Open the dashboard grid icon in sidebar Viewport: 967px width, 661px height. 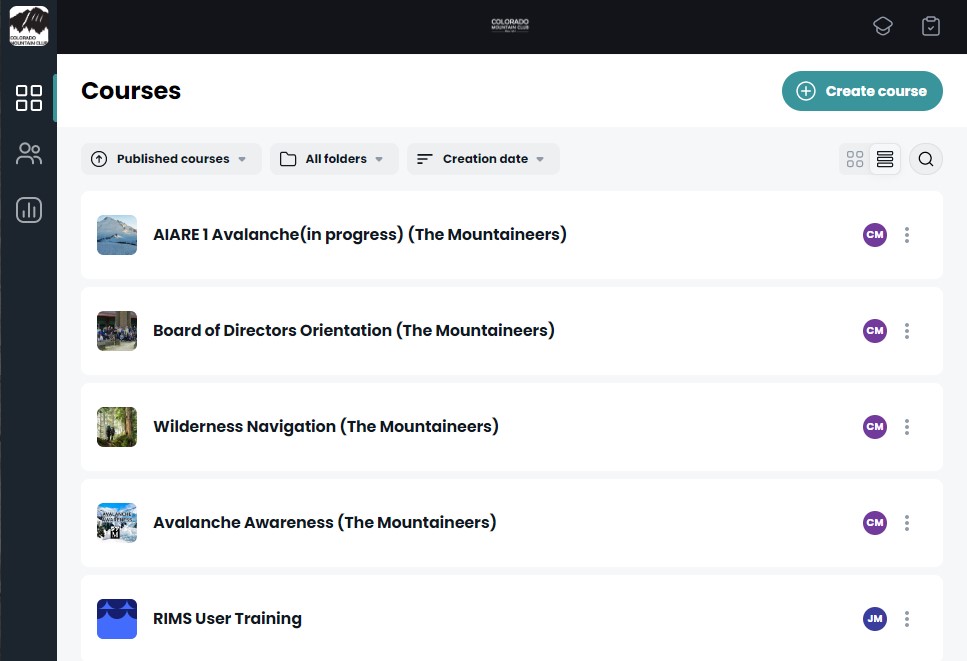29,98
